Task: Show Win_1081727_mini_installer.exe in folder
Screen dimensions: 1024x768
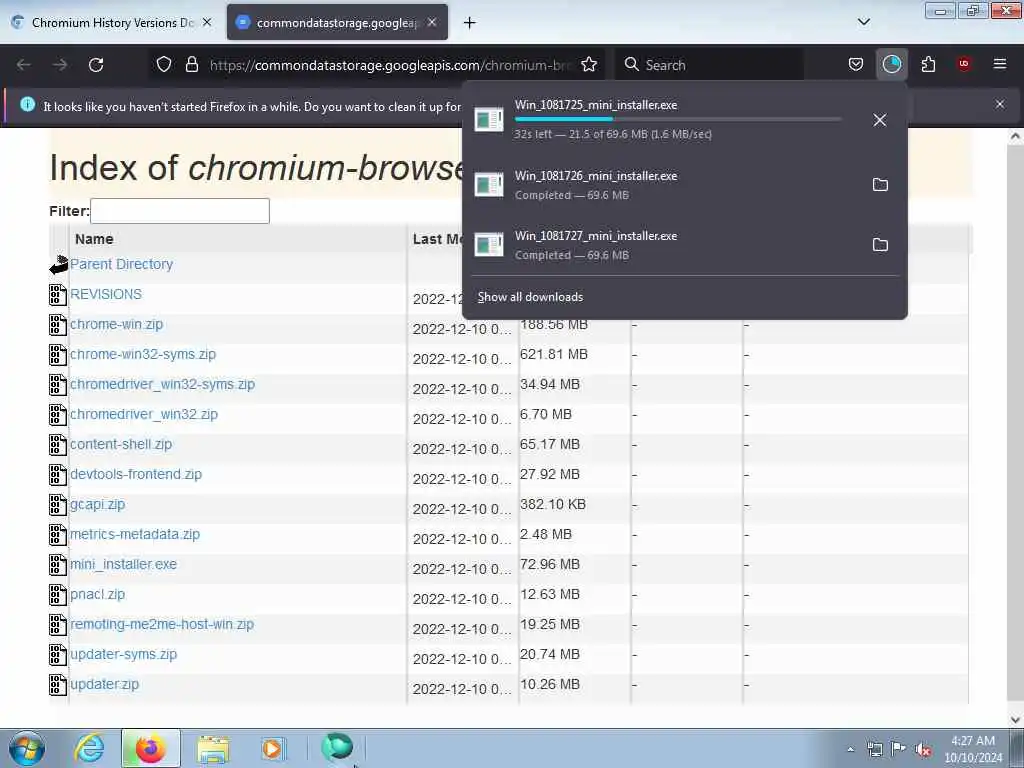Action: click(880, 245)
